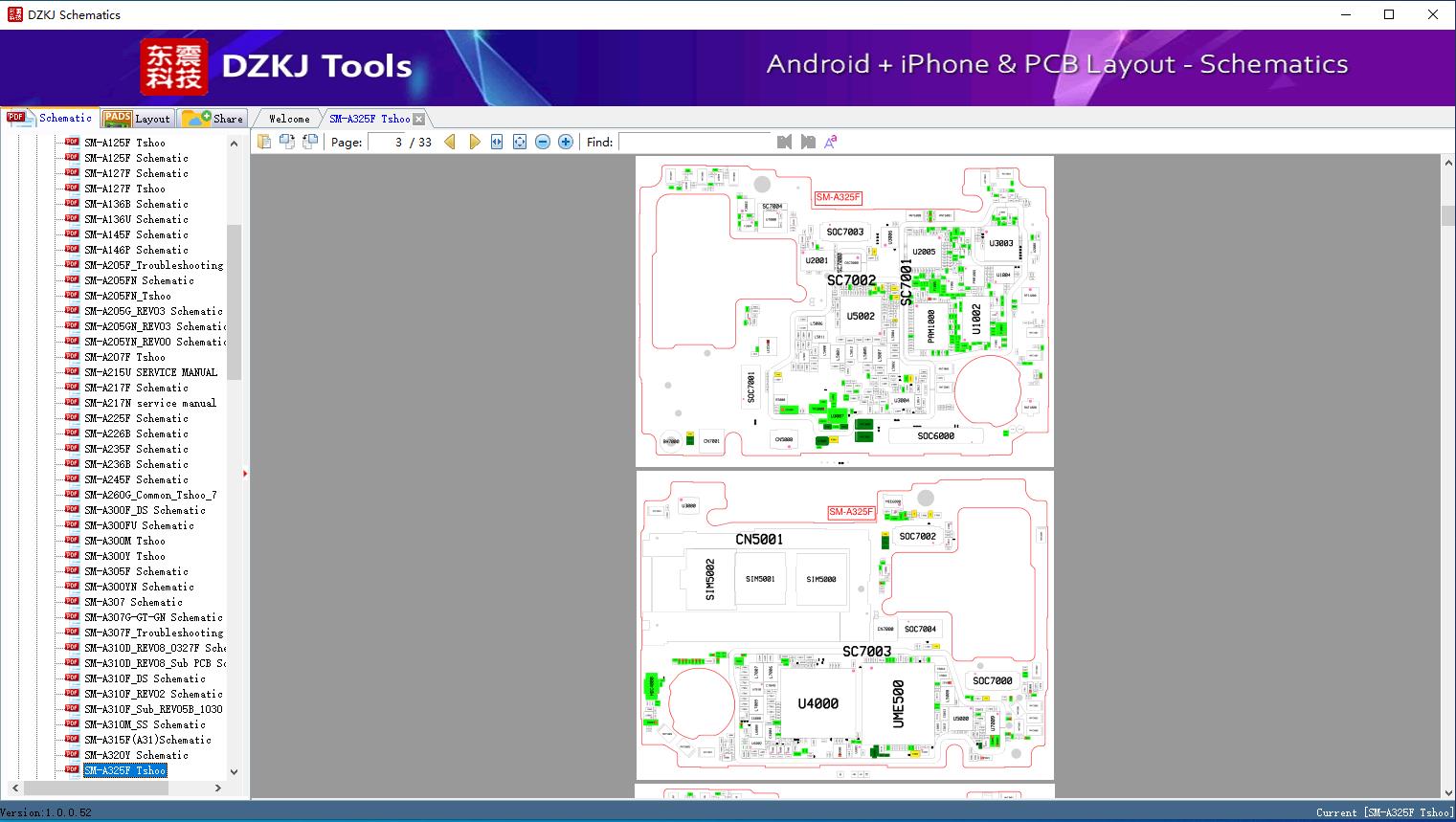Select SM-A305F Schematic entry
The image size is (1456, 822).
pos(136,571)
